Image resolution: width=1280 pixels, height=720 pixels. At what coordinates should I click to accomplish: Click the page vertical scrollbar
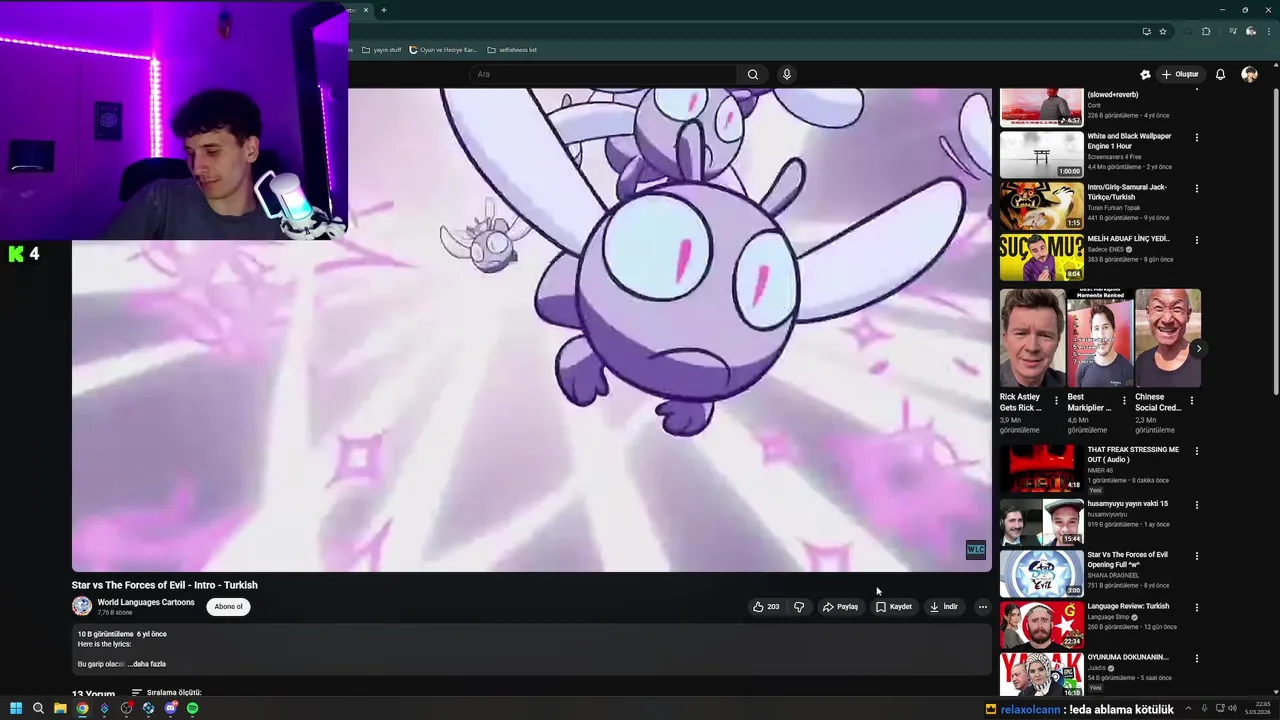(1276, 240)
